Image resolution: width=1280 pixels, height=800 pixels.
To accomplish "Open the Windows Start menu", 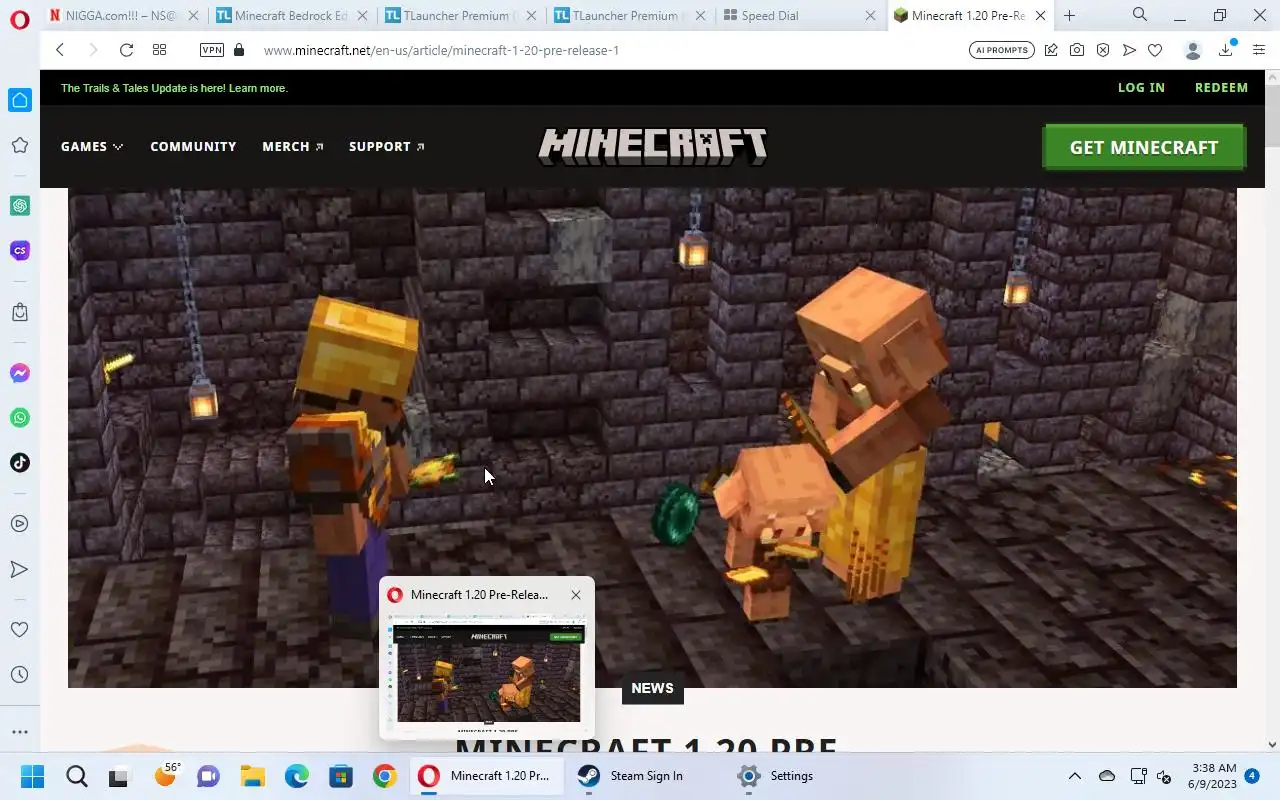I will pyautogui.click(x=32, y=776).
